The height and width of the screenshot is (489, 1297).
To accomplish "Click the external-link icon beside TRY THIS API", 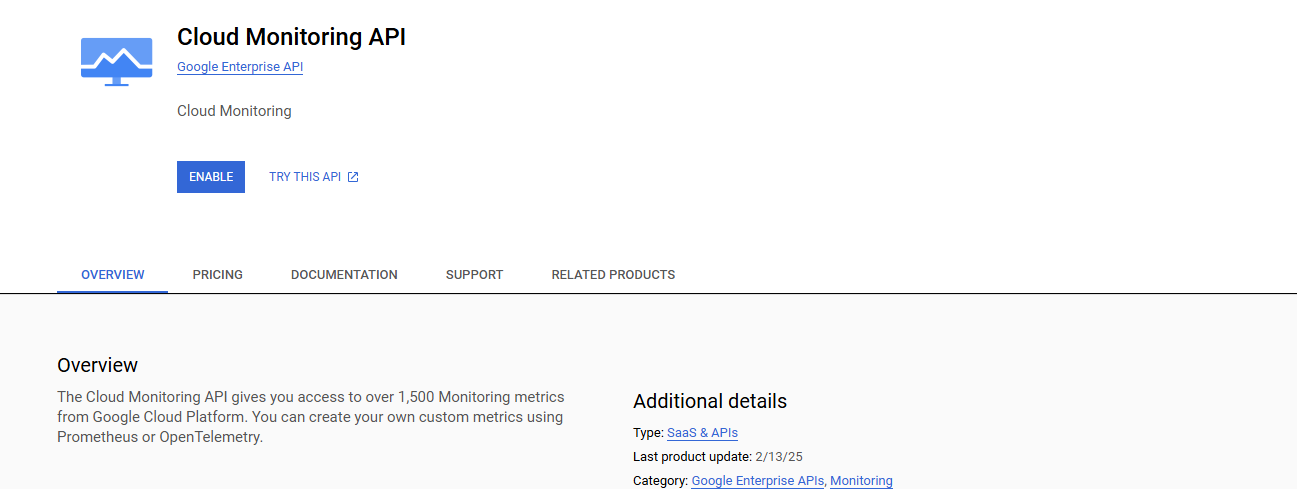I will tap(353, 177).
